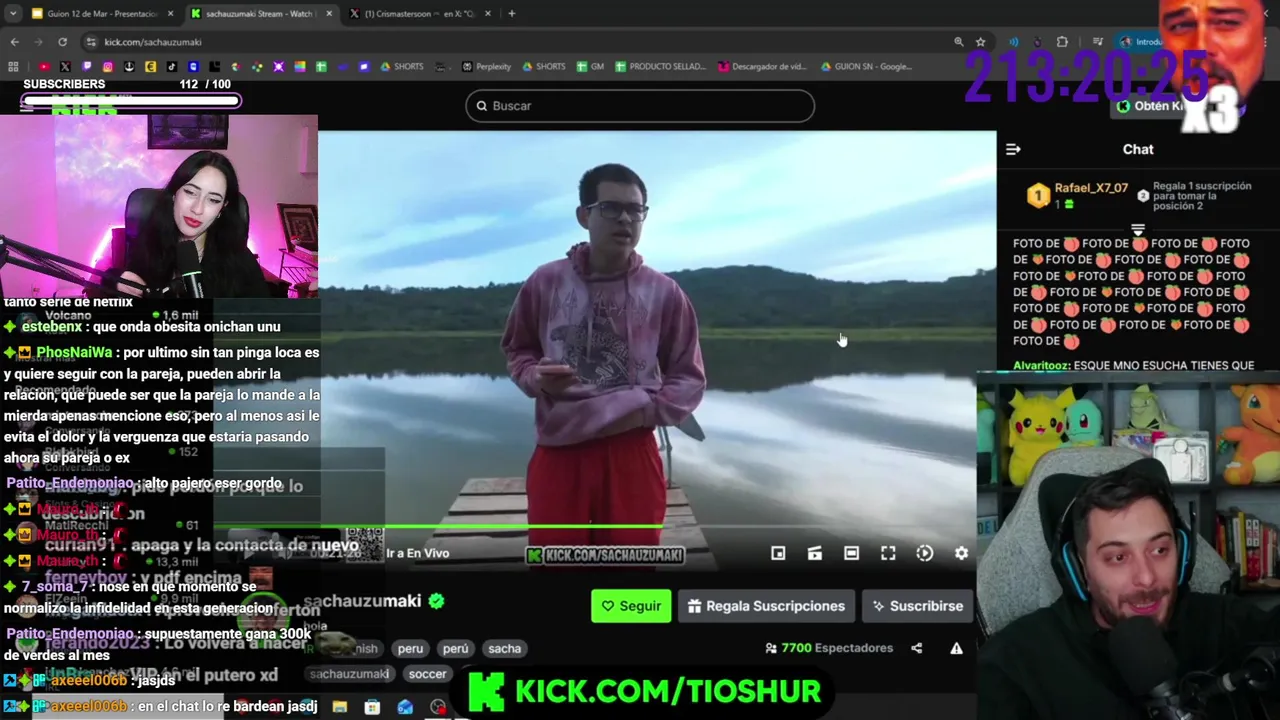Open the GM spreadsheet bookmark

[x=590, y=66]
